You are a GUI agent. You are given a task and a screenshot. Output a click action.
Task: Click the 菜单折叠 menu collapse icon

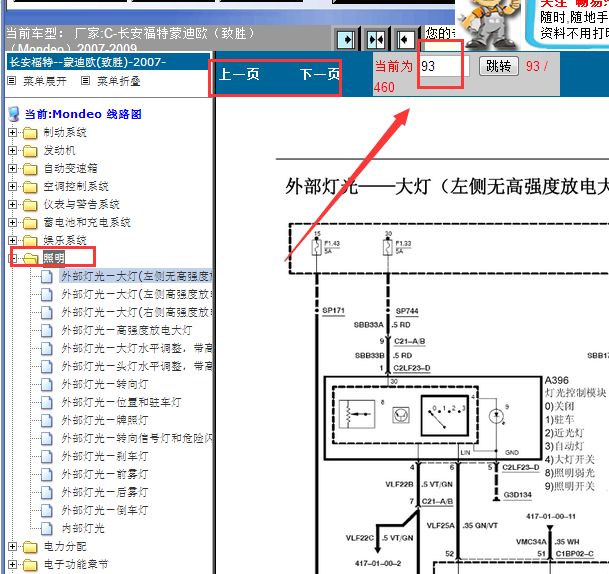pyautogui.click(x=85, y=81)
